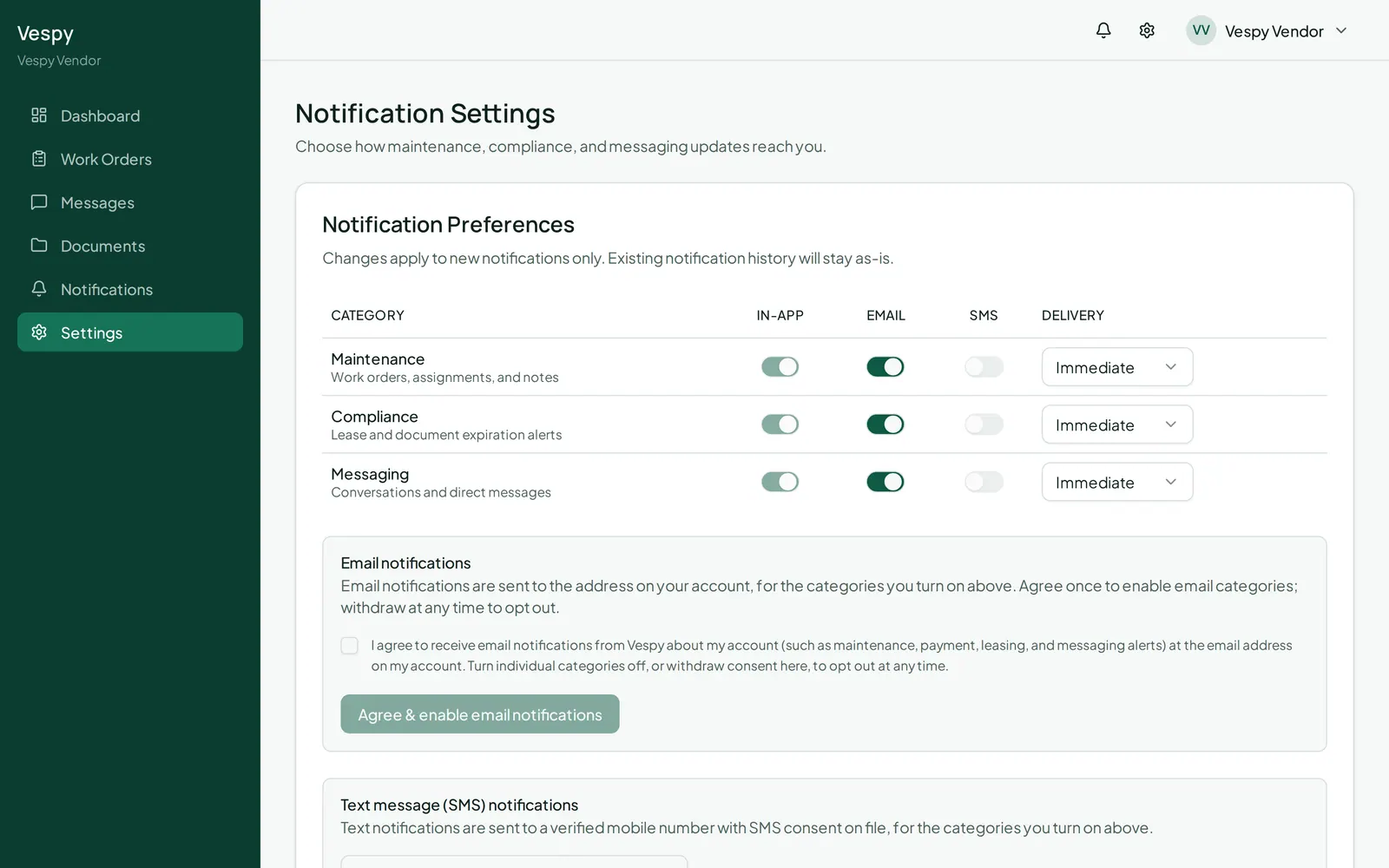Click the CATEGORY column header
The height and width of the screenshot is (868, 1389).
tap(367, 315)
